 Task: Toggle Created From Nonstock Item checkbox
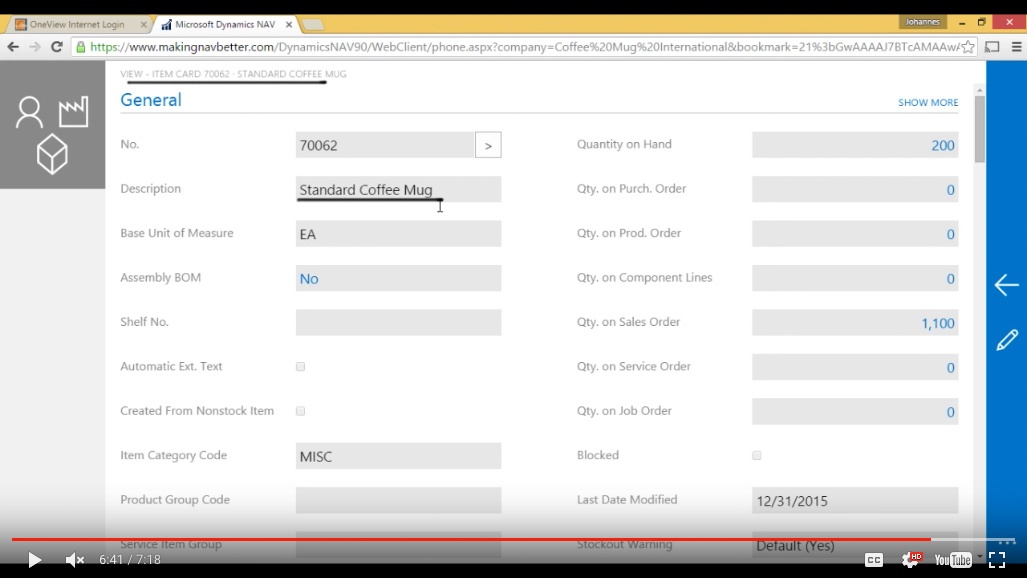(301, 411)
